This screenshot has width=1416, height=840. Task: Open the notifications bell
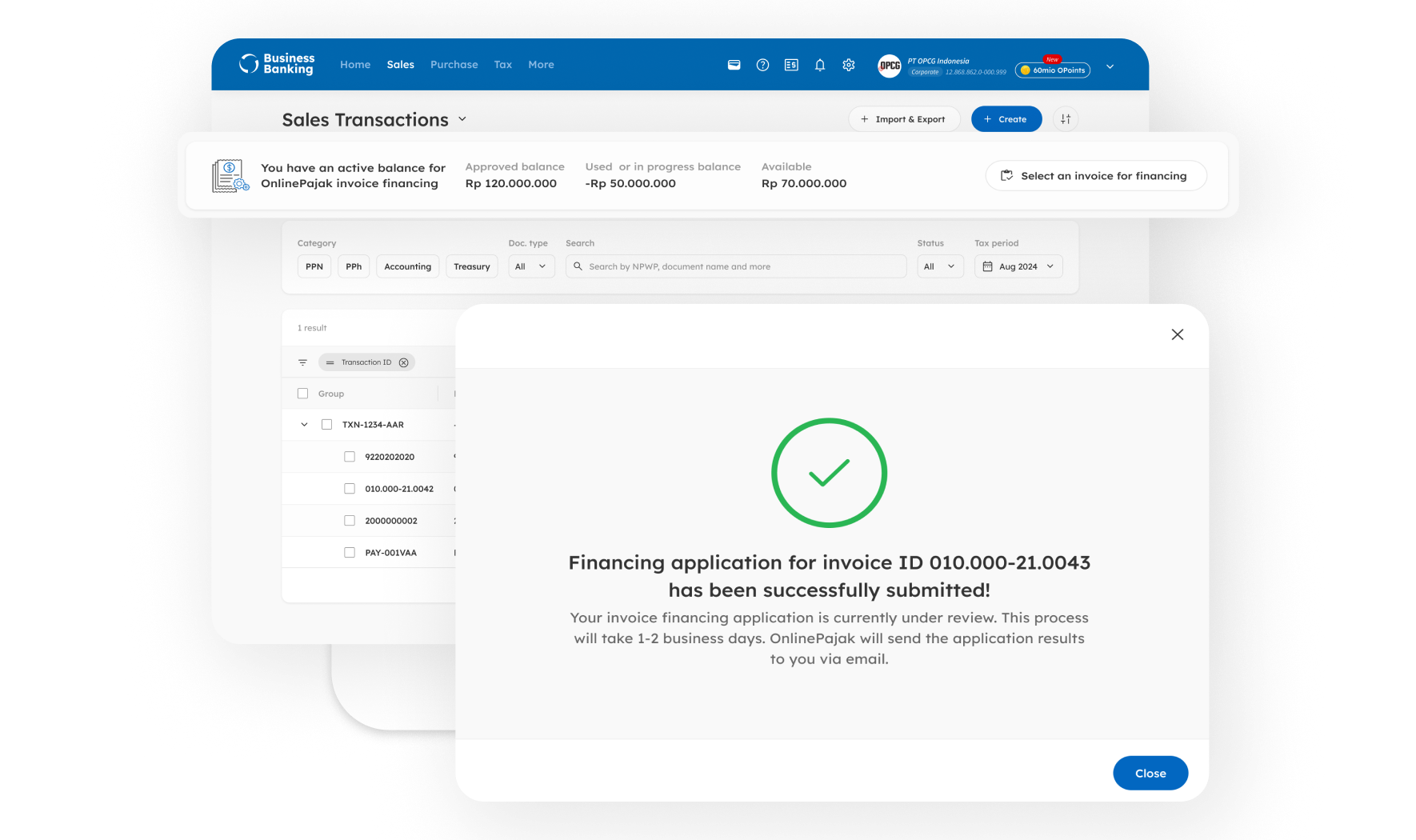click(819, 65)
